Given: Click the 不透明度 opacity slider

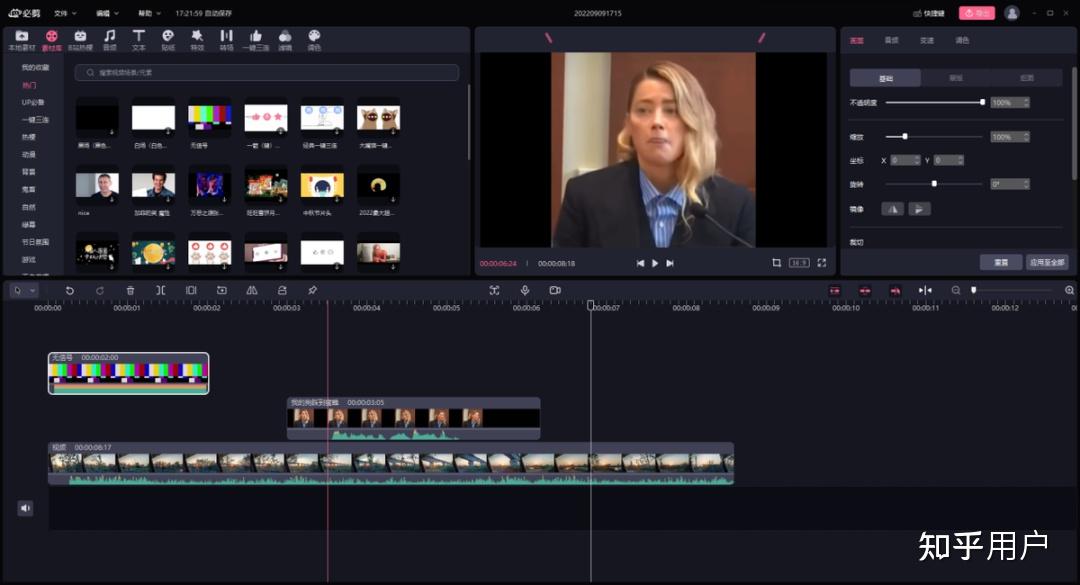Looking at the screenshot, I should [934, 102].
